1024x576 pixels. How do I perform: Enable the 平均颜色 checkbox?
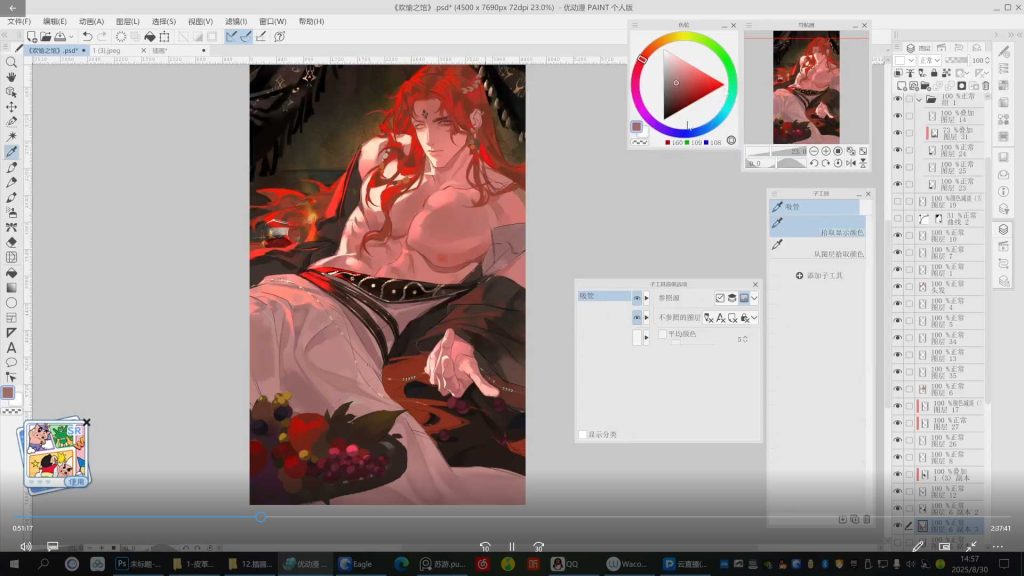click(661, 334)
